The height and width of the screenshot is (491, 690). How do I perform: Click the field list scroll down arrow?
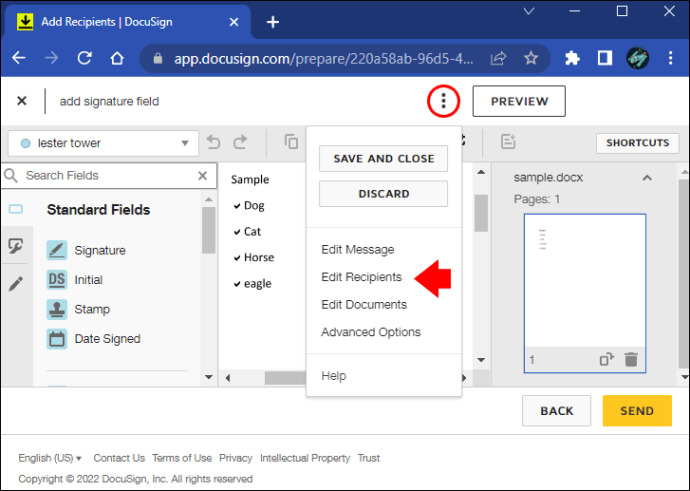tap(209, 377)
